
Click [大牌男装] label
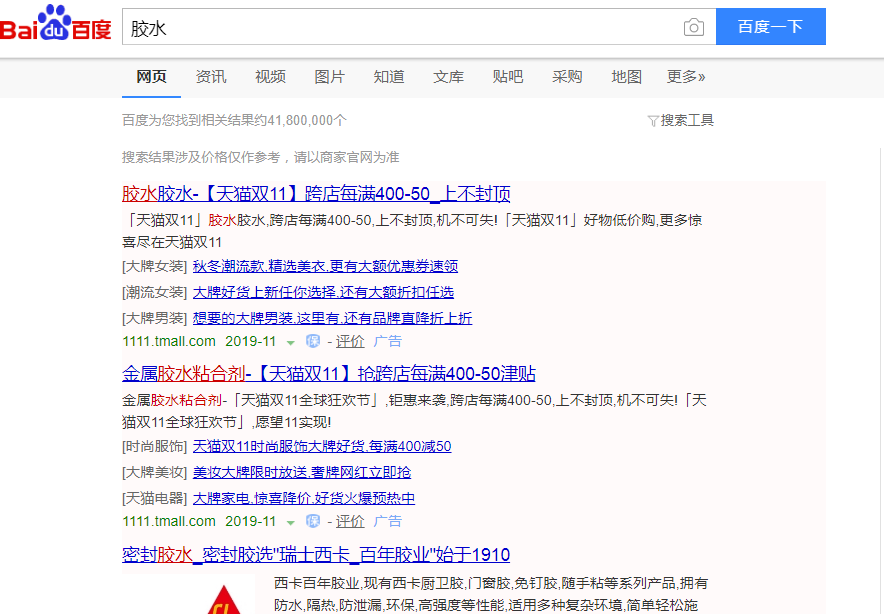[x=154, y=318]
